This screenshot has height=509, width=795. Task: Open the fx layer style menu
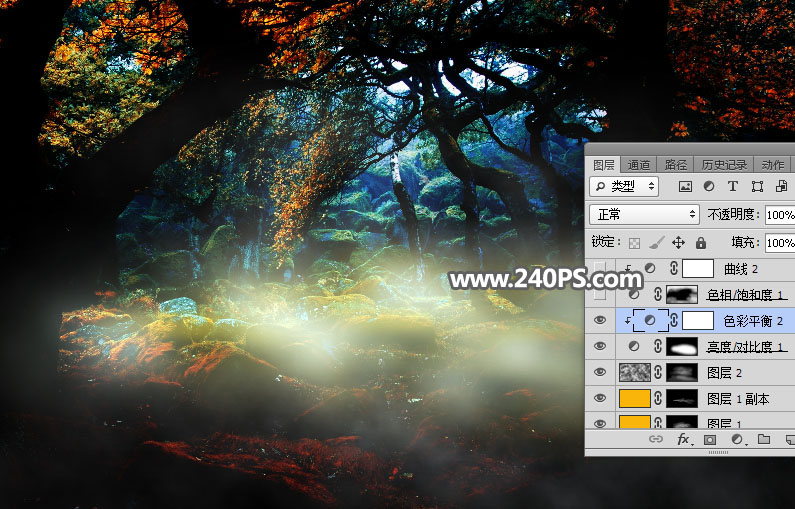[683, 440]
